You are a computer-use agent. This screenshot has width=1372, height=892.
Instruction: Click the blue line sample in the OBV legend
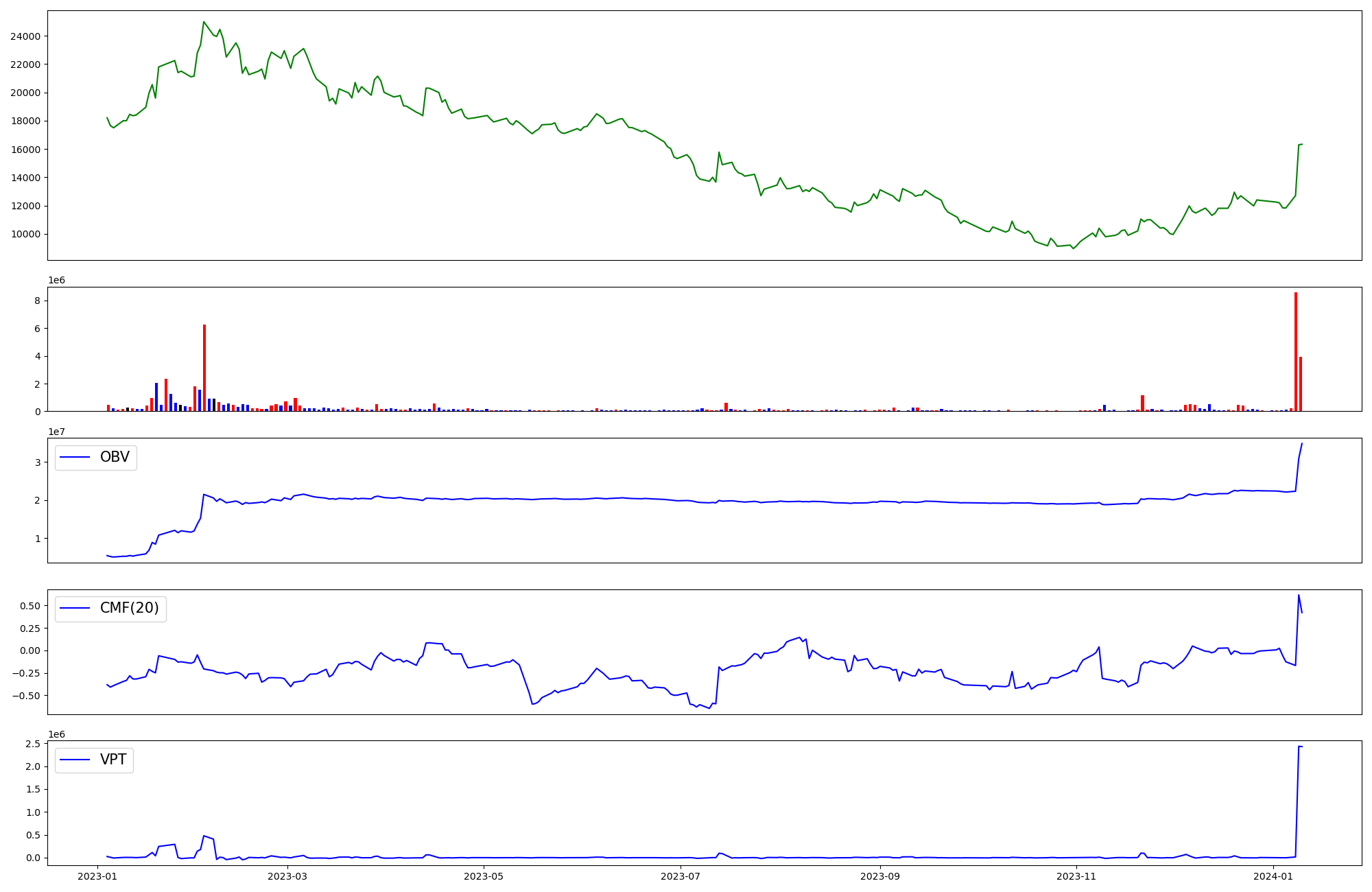pos(75,458)
